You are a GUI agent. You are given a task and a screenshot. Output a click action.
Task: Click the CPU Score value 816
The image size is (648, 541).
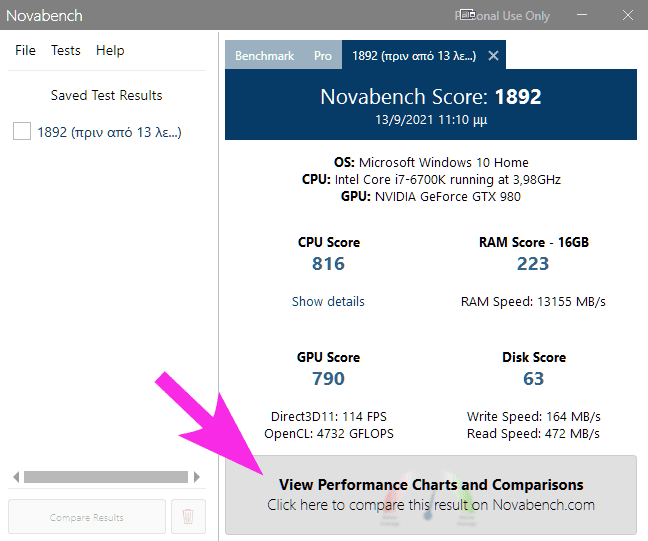click(x=328, y=264)
